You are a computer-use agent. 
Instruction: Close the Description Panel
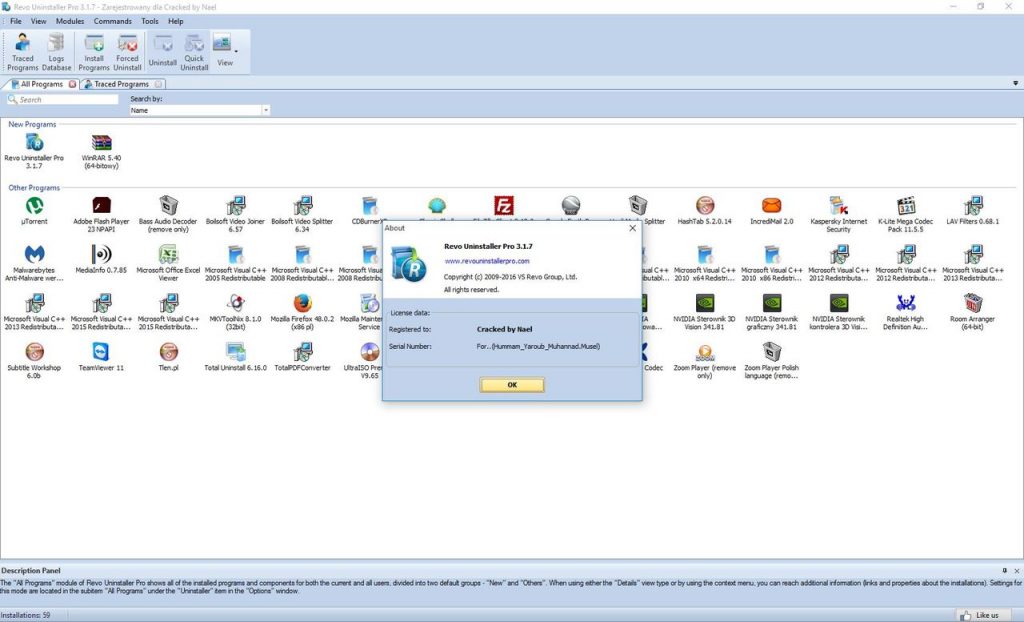point(1017,570)
